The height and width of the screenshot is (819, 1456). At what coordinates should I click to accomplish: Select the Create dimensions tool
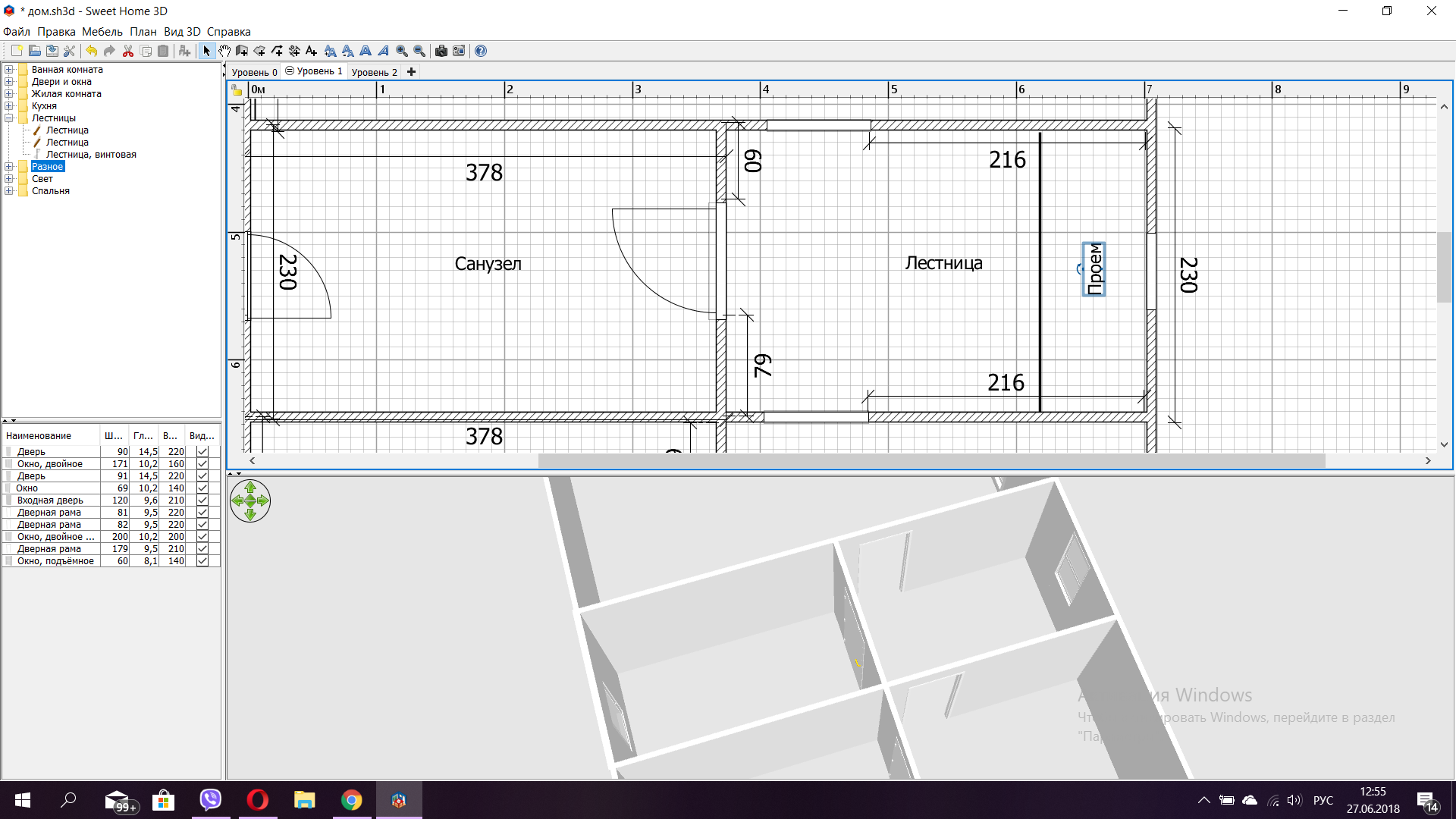point(294,51)
